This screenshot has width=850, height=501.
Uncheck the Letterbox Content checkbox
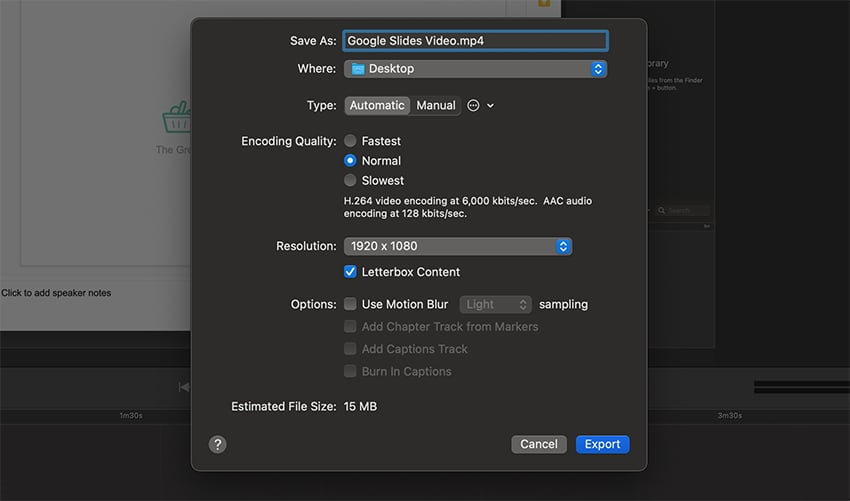350,272
